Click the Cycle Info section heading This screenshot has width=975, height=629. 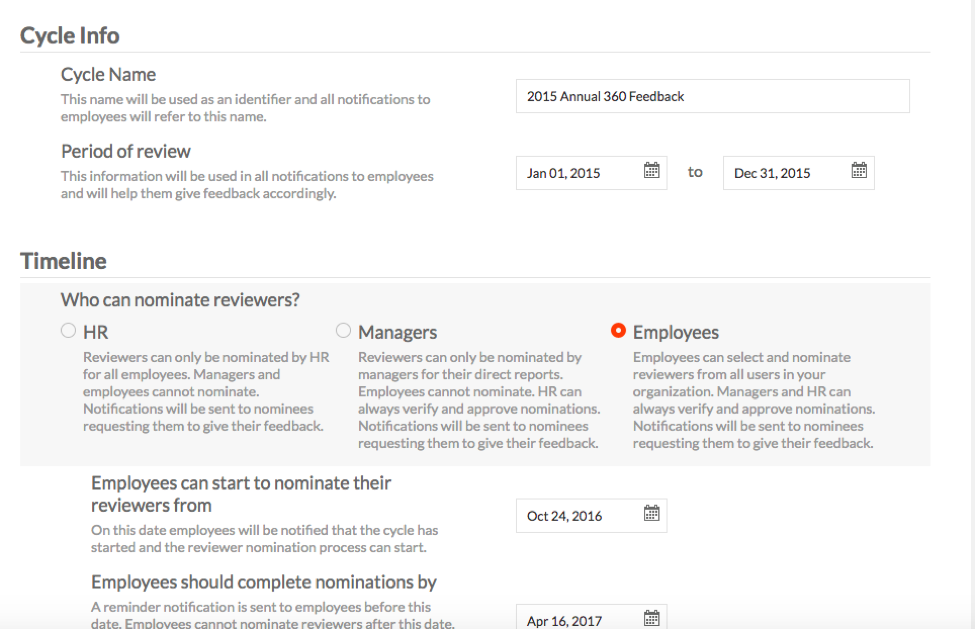(x=70, y=35)
